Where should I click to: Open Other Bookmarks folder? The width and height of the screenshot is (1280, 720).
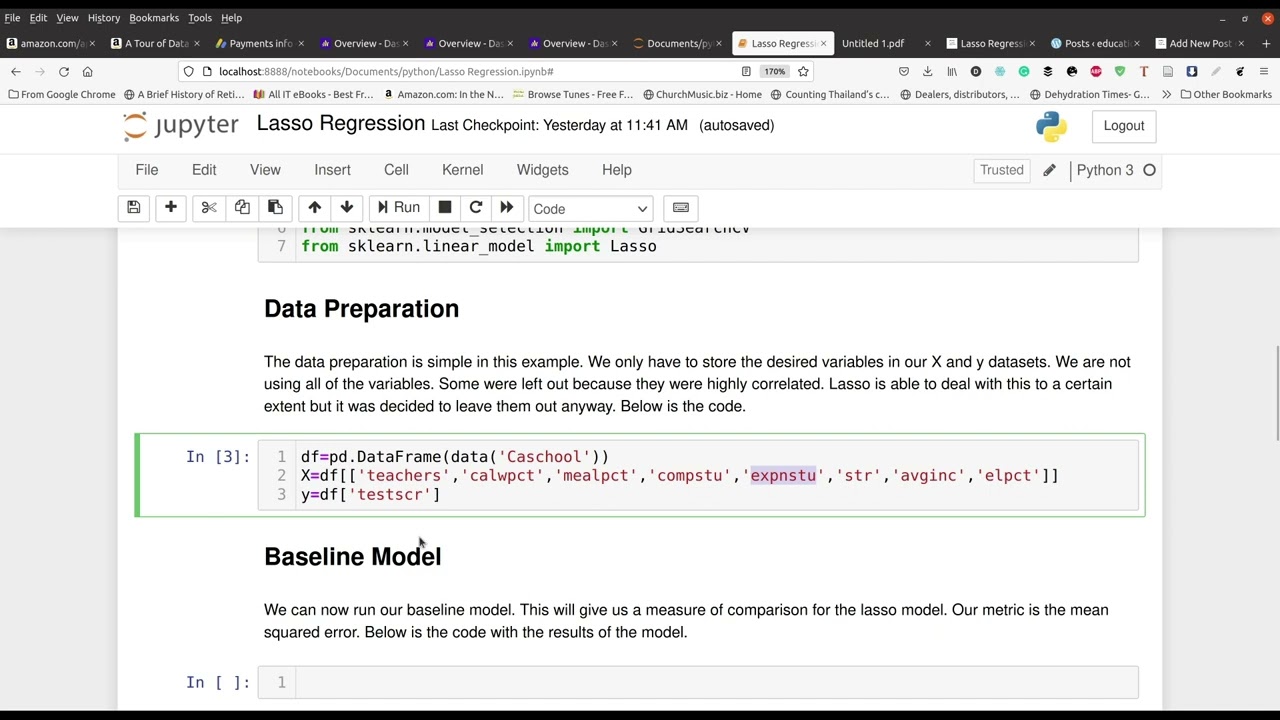click(x=1226, y=95)
